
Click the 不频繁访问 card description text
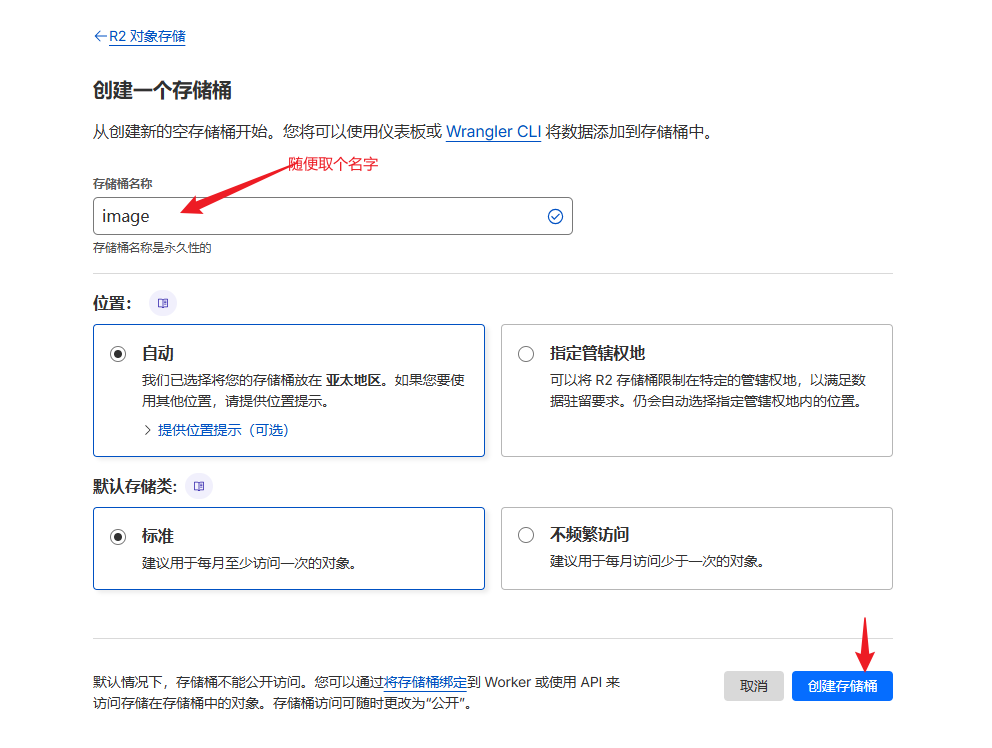657,562
